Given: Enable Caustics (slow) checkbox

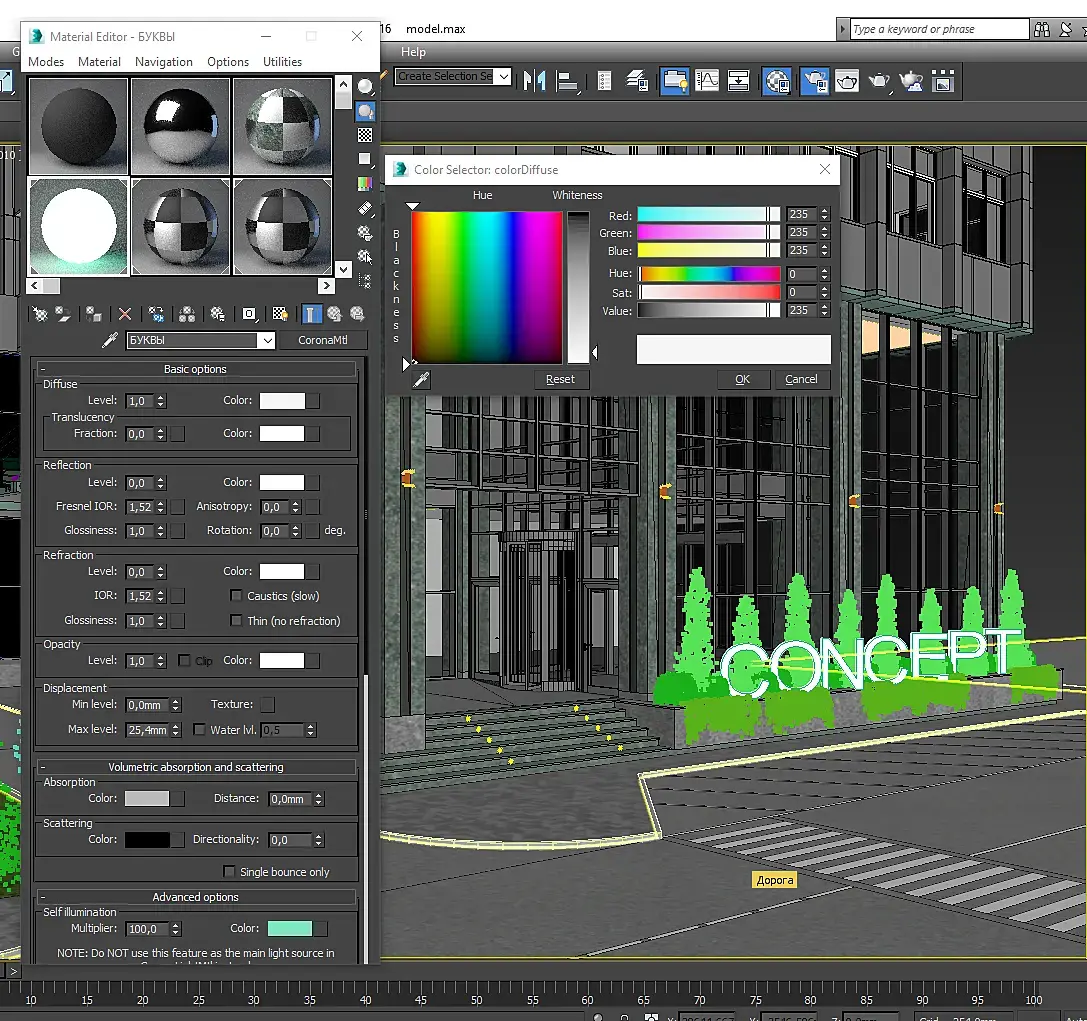Looking at the screenshot, I should 237,596.
